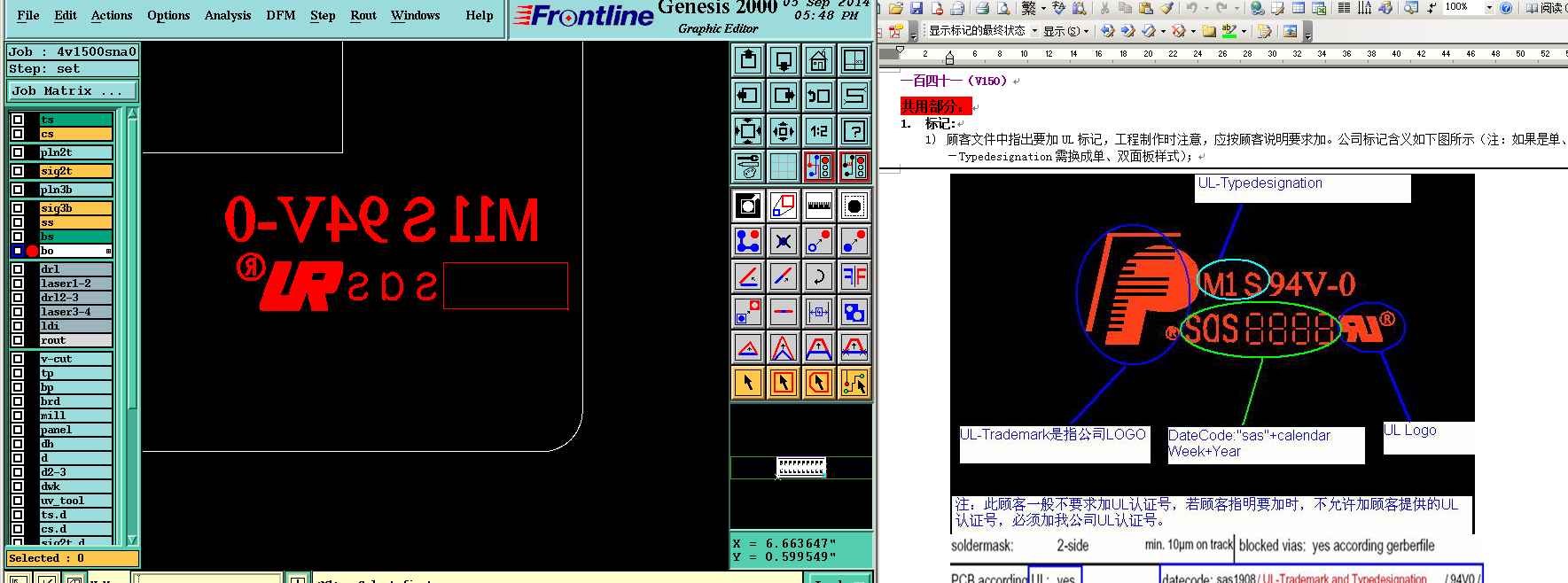This screenshot has height=583, width=1568.
Task: Click the print icon in Word toolbar
Action: click(982, 8)
